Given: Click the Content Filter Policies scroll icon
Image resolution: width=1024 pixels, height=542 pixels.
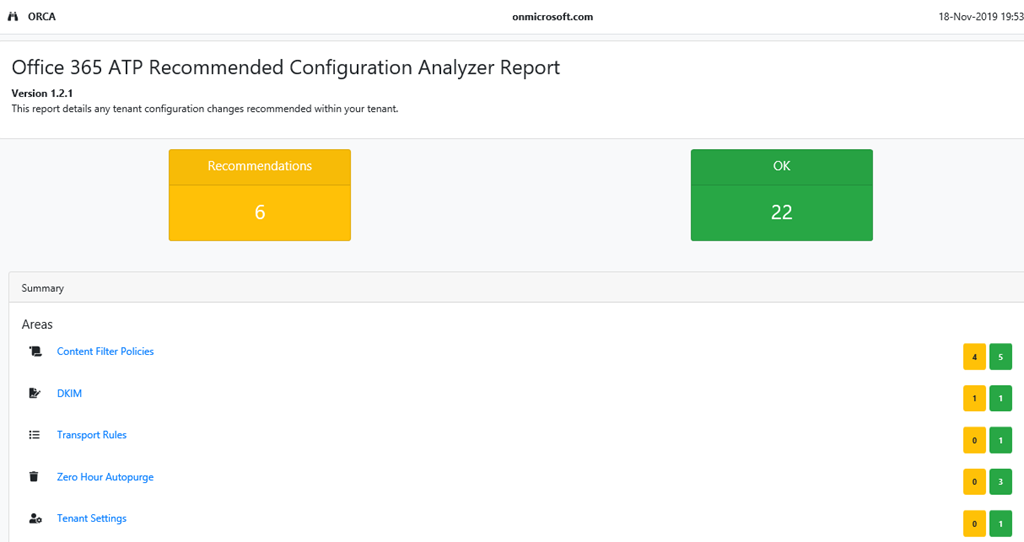Looking at the screenshot, I should point(35,352).
